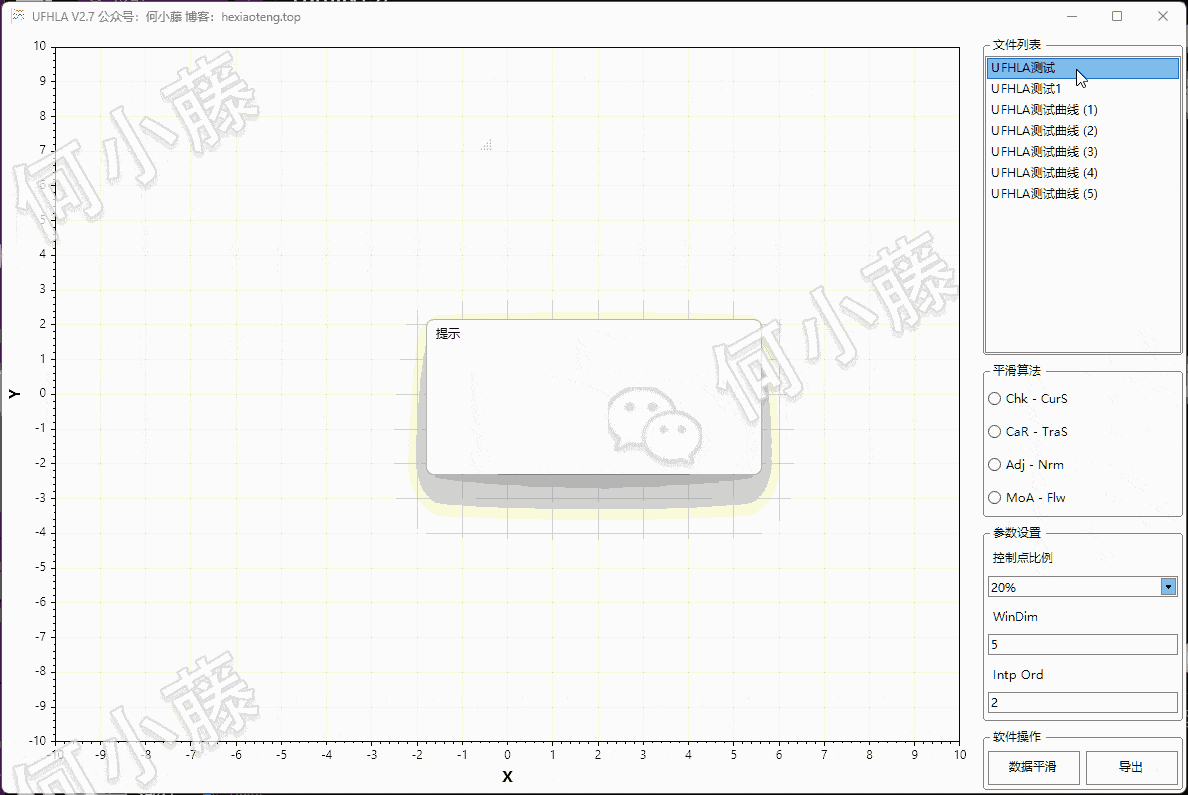Maximize the UFHLA window
This screenshot has width=1188, height=795.
pos(1117,16)
